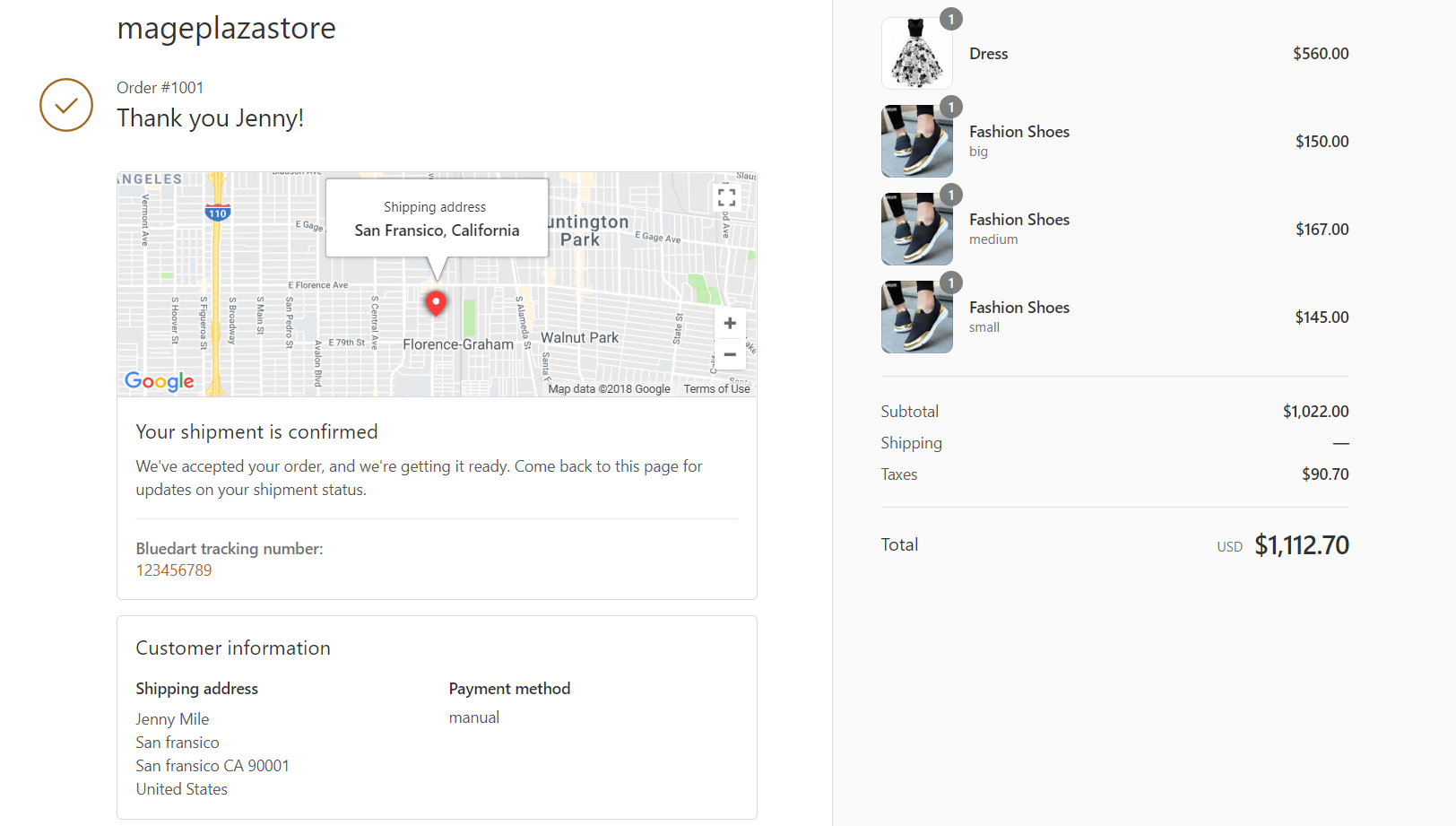Click quantity badge on big Fashion Shoes
This screenshot has width=1456, height=826.
951,107
